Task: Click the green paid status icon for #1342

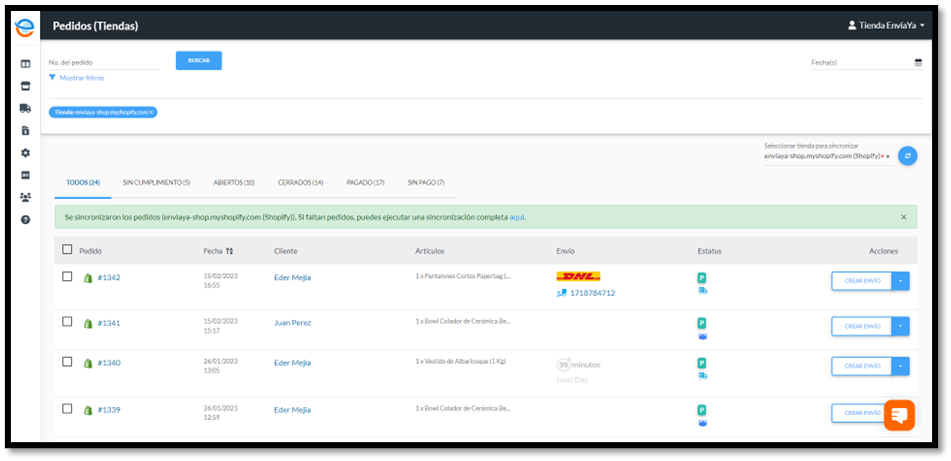Action: pyautogui.click(x=702, y=278)
